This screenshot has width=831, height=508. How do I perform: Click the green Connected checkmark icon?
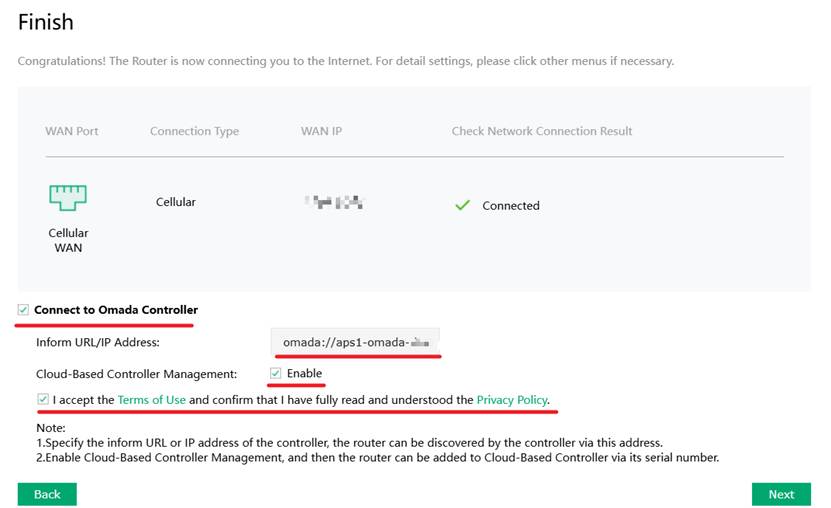462,205
